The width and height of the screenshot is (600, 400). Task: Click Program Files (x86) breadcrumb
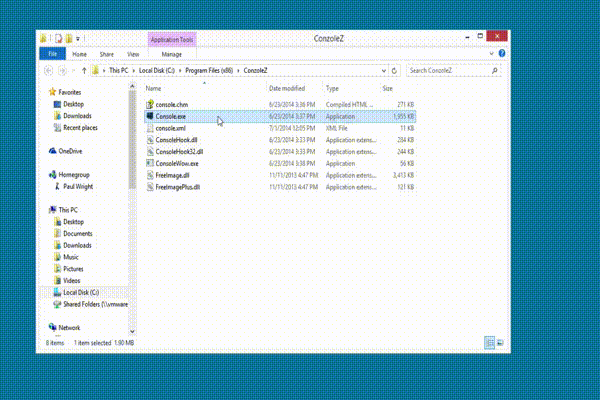(209, 70)
